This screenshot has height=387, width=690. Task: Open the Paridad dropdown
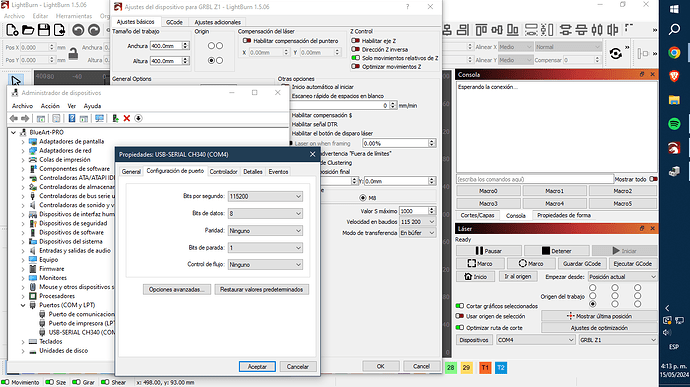(265, 231)
